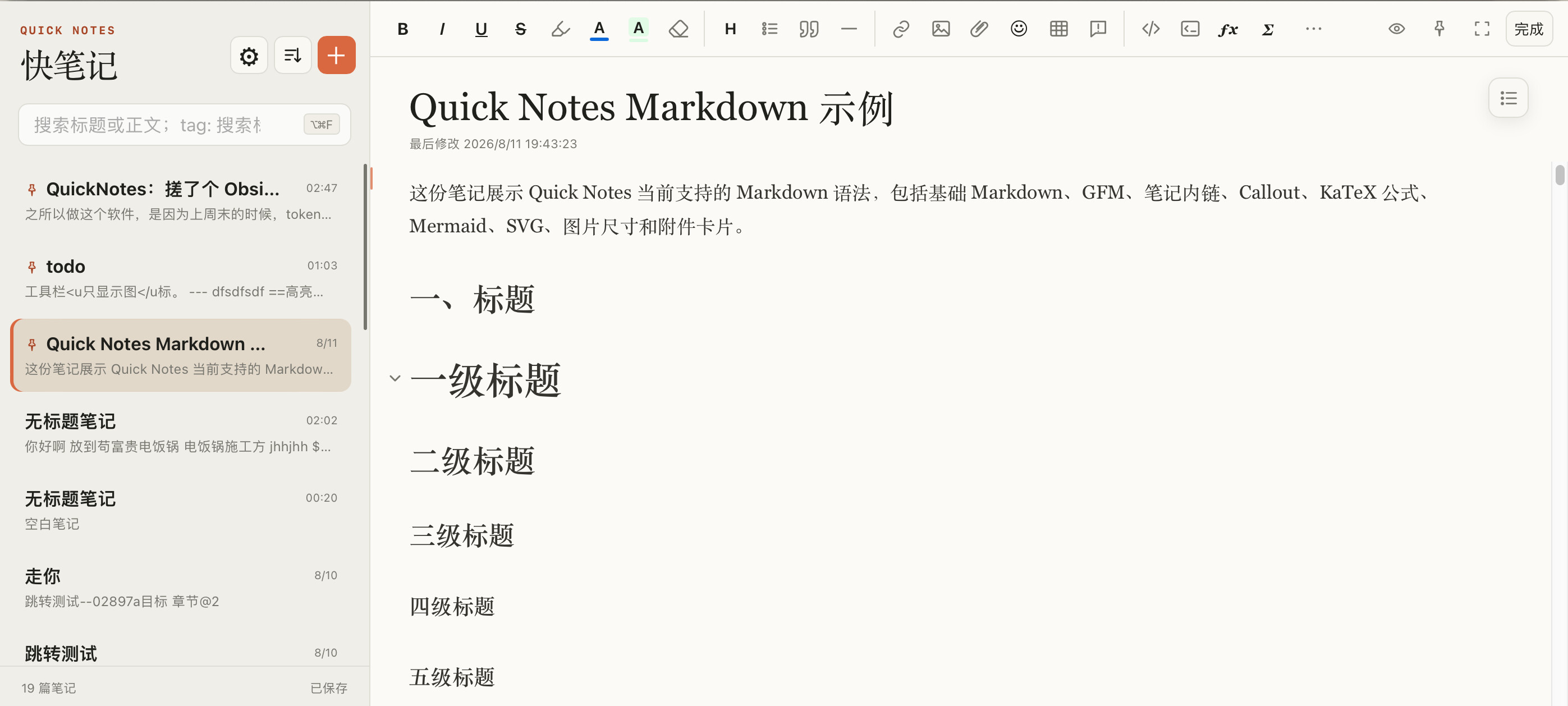Viewport: 1568px width, 706px height.
Task: Collapse the 一级标题 heading section
Action: click(395, 379)
